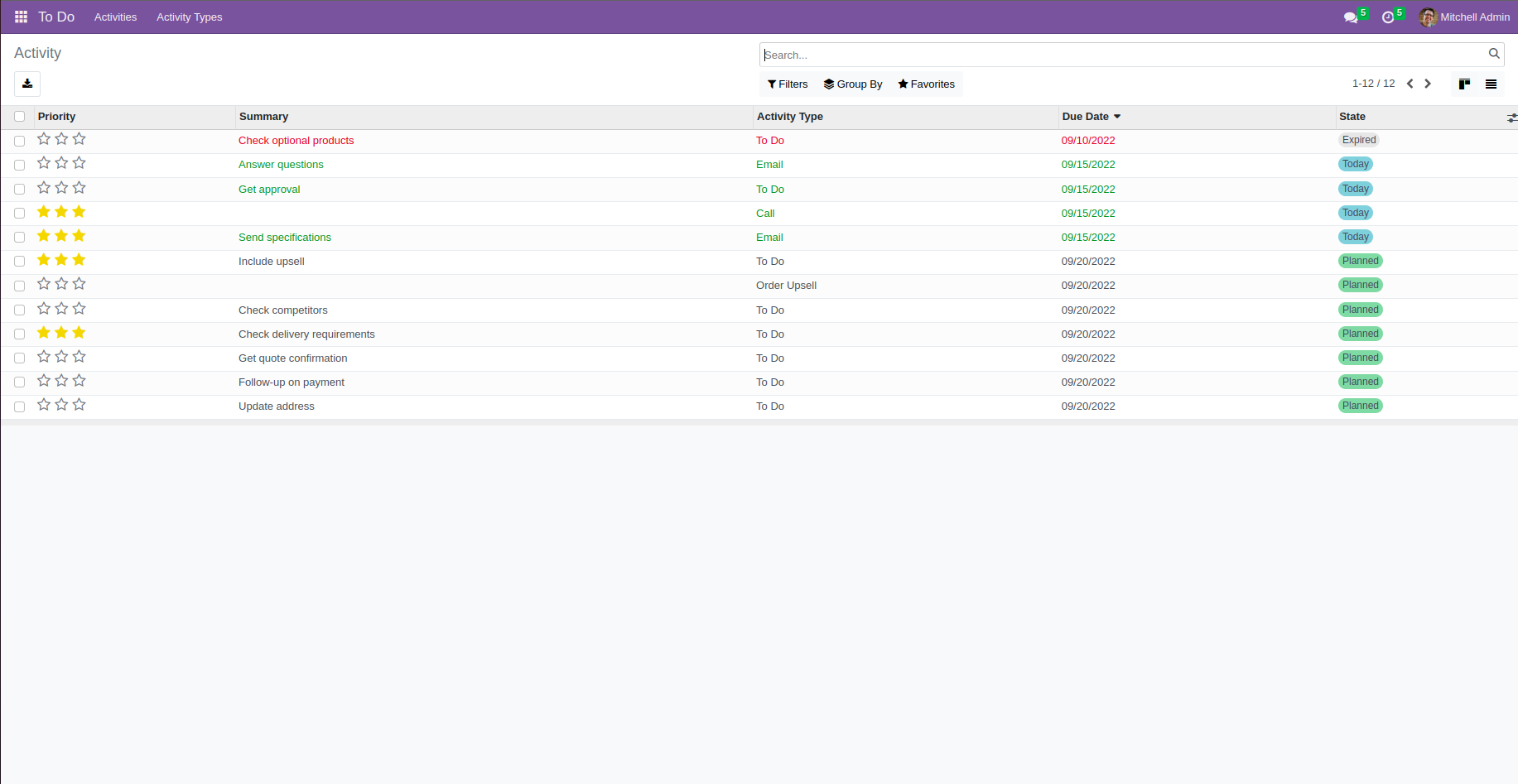The width and height of the screenshot is (1518, 784).
Task: Open the Favorites dropdown
Action: pos(926,84)
